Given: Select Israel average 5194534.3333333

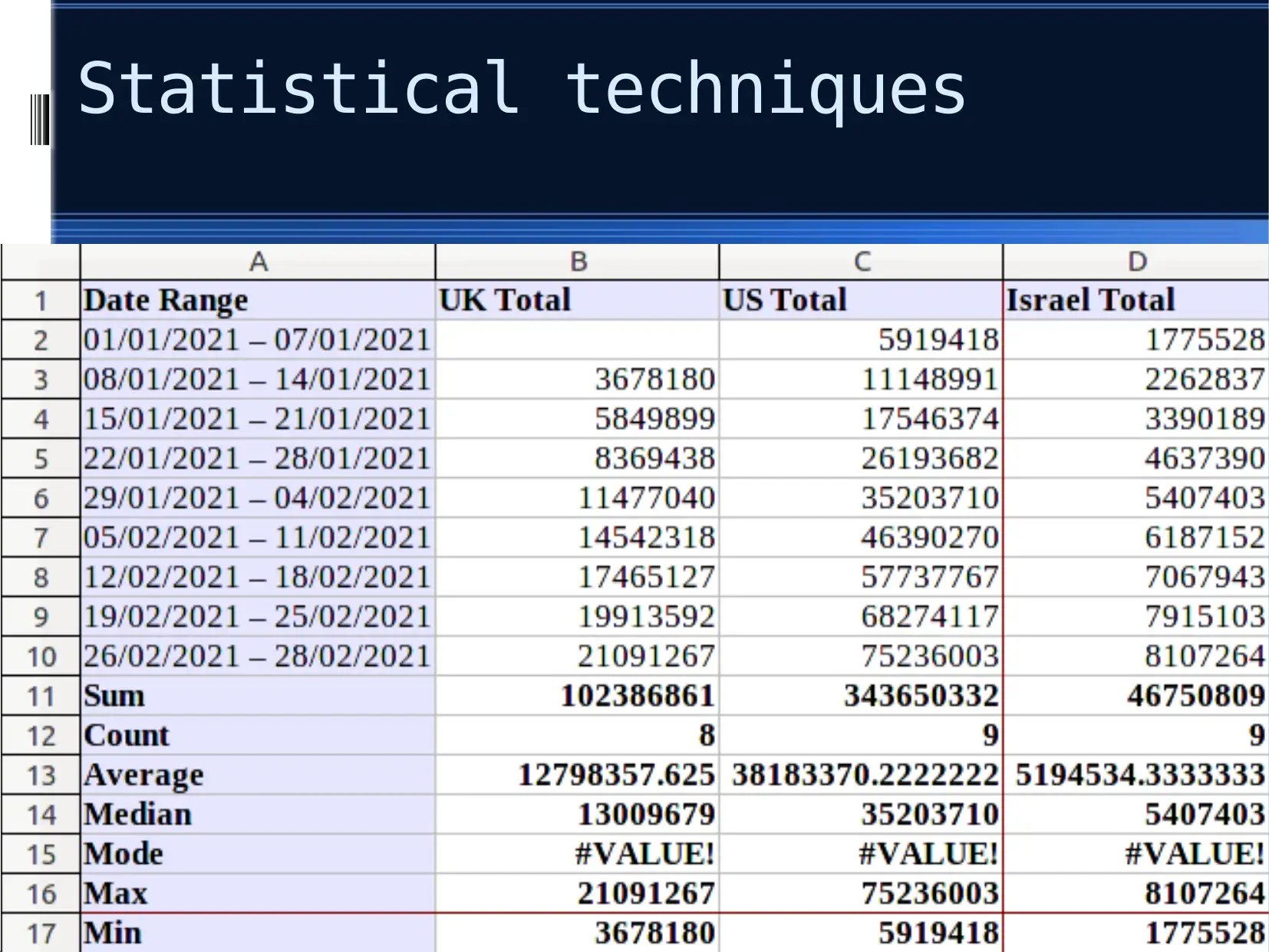Looking at the screenshot, I should tap(1136, 776).
